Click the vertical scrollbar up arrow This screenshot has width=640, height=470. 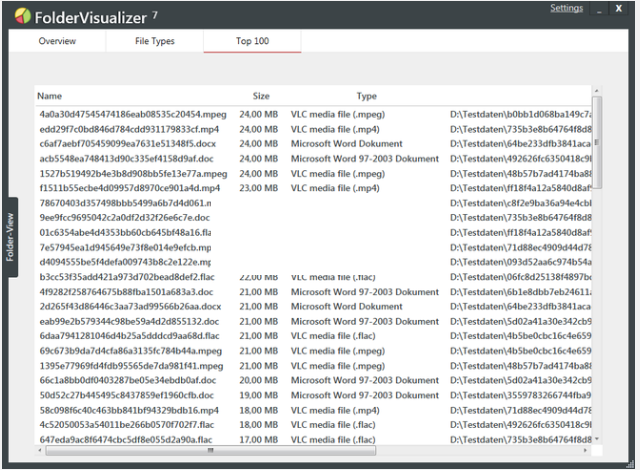coord(597,90)
